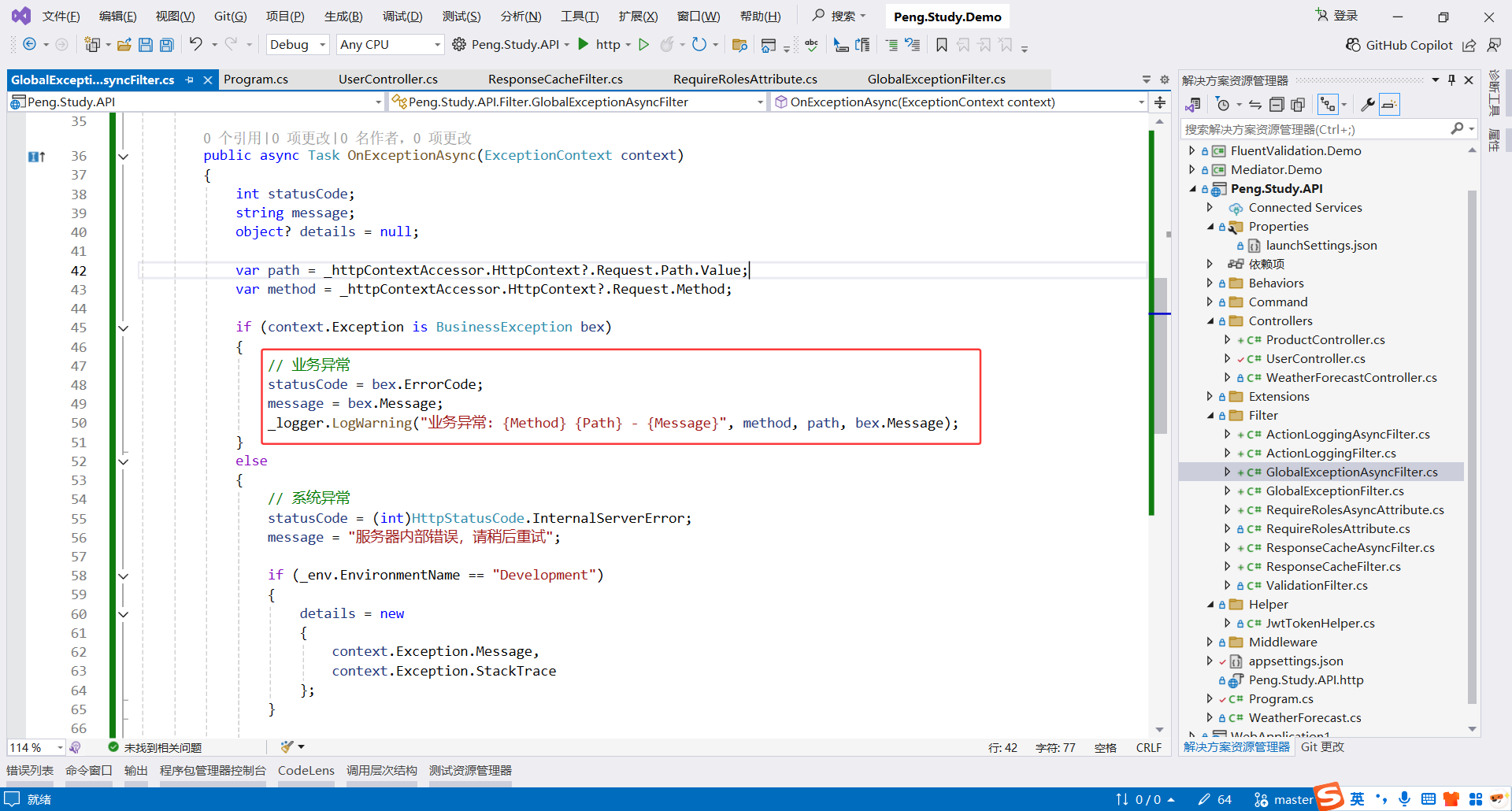
Task: Sync with active document in Solution Explorer
Action: [x=1255, y=104]
